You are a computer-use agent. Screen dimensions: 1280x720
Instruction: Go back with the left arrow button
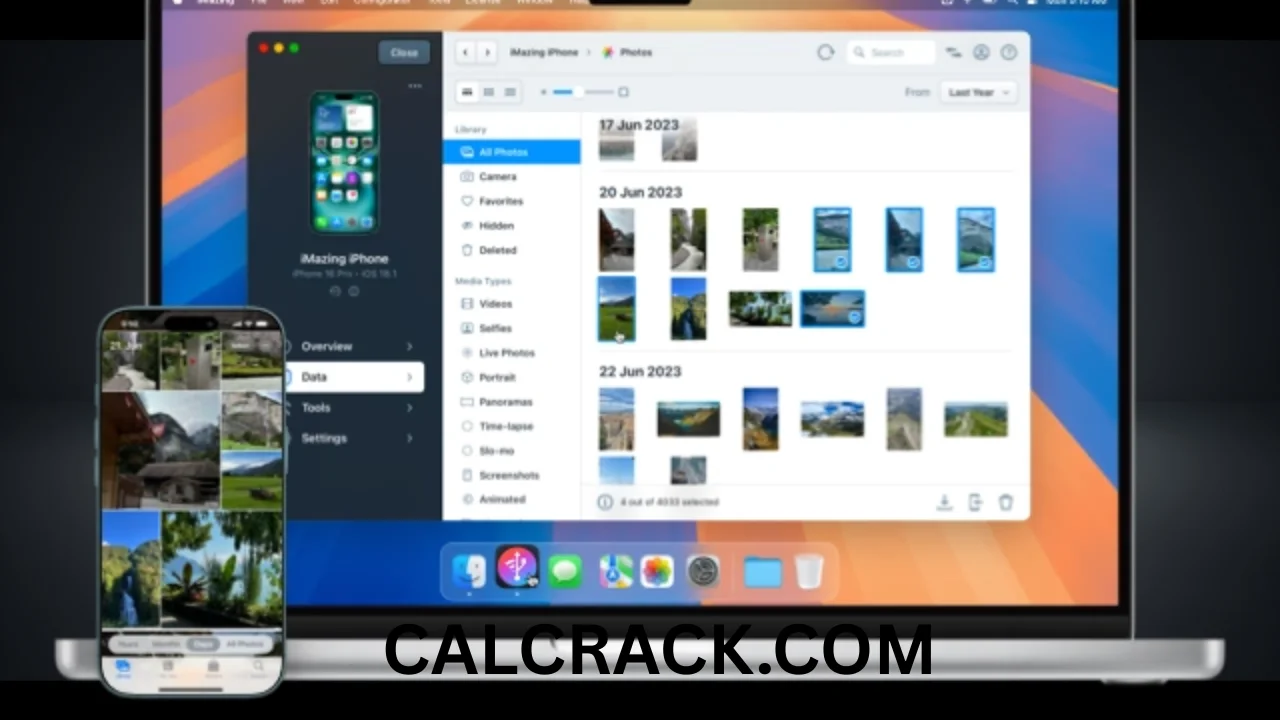[x=467, y=52]
